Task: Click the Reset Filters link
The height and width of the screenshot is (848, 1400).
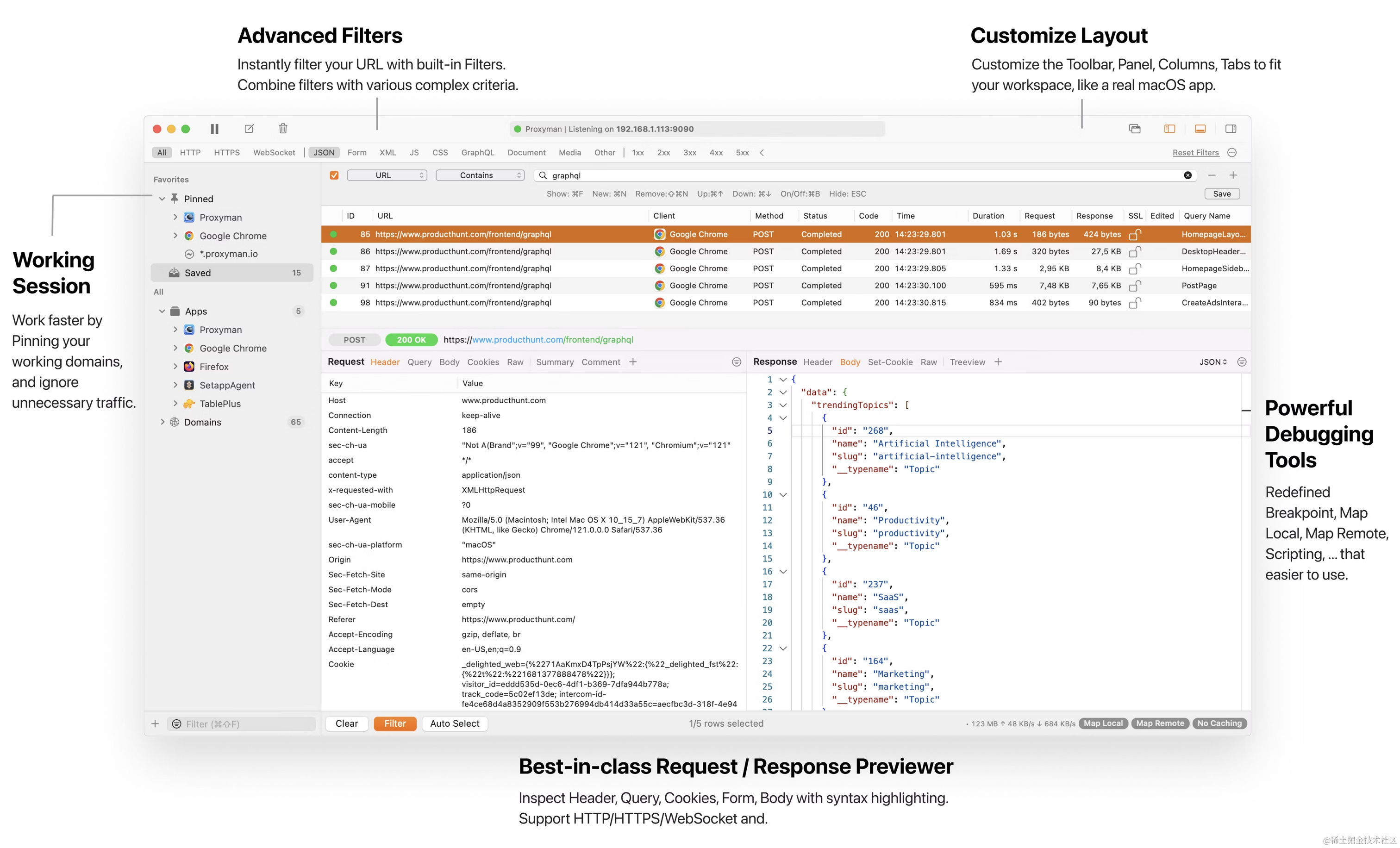Action: point(1195,153)
